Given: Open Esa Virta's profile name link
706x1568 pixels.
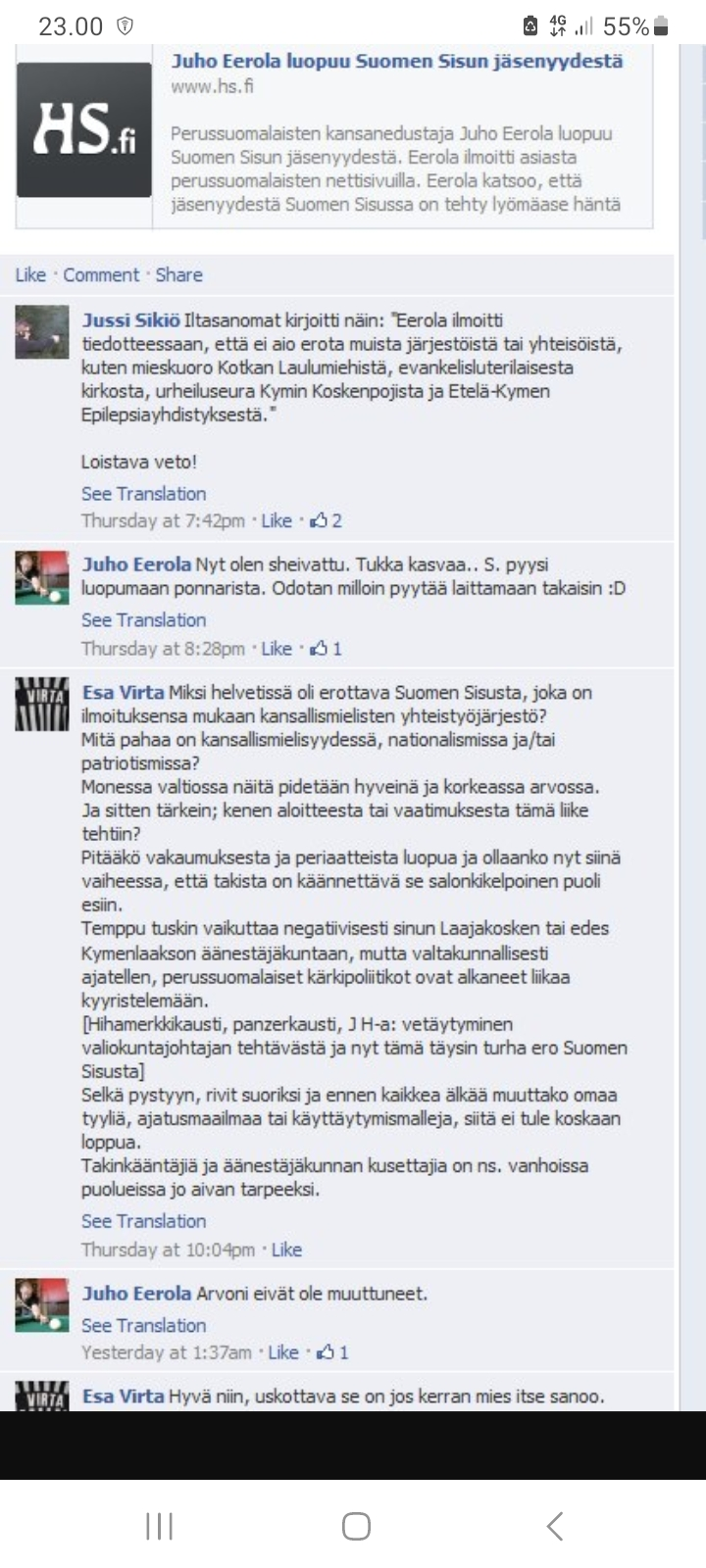Looking at the screenshot, I should [123, 693].
